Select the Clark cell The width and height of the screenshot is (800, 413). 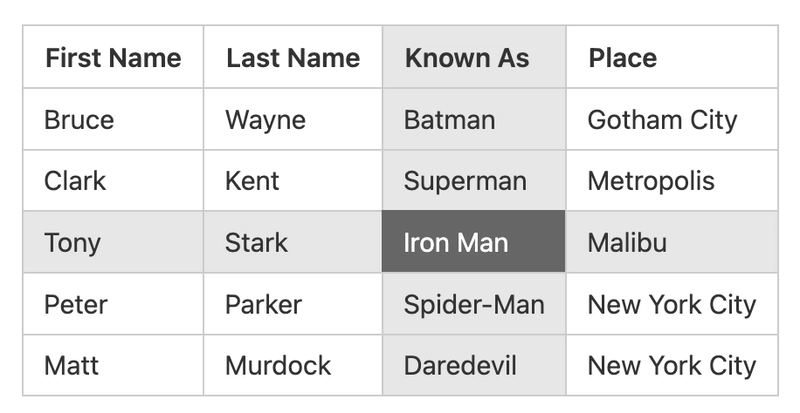[113, 181]
